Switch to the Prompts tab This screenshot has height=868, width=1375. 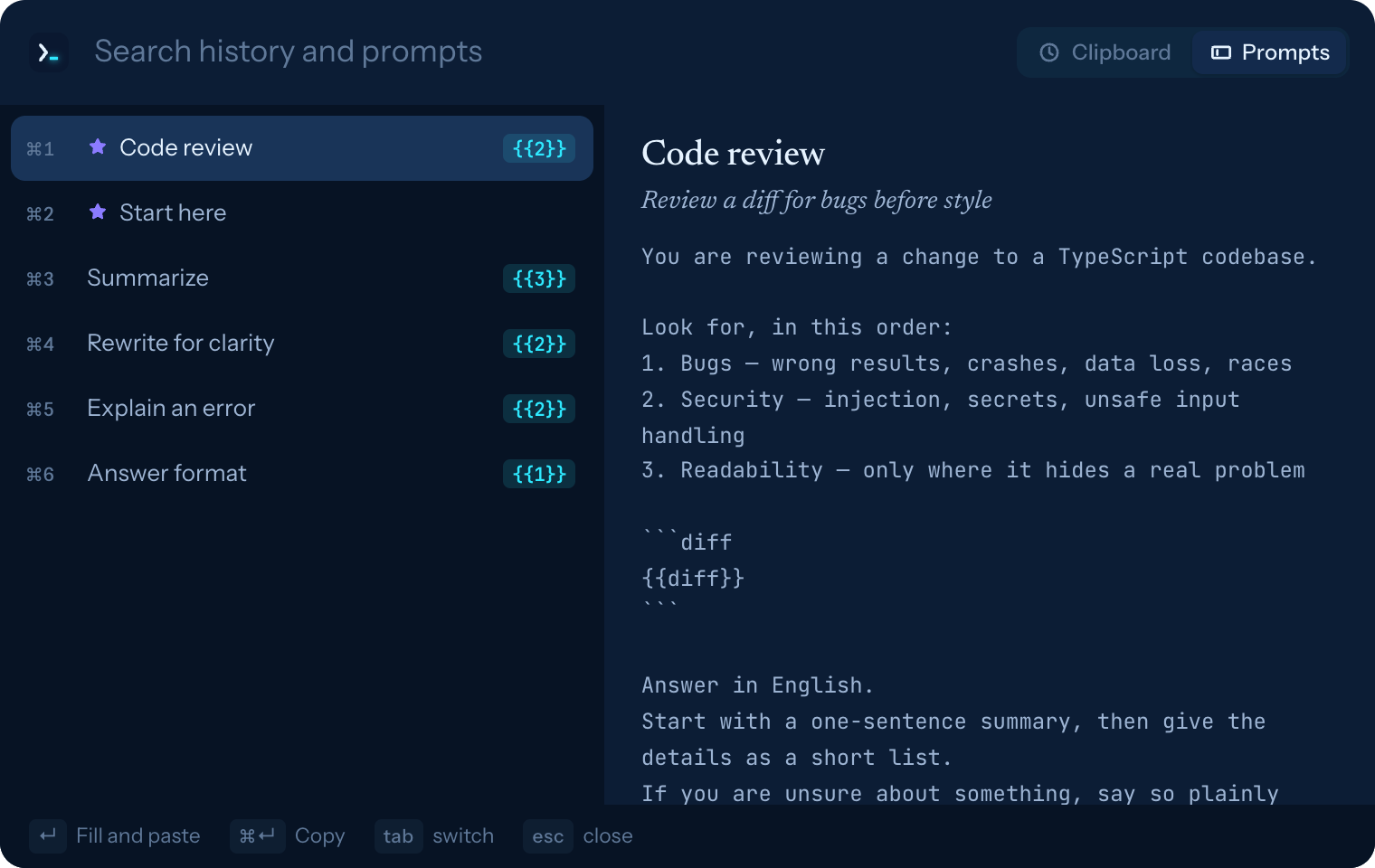coord(1270,52)
